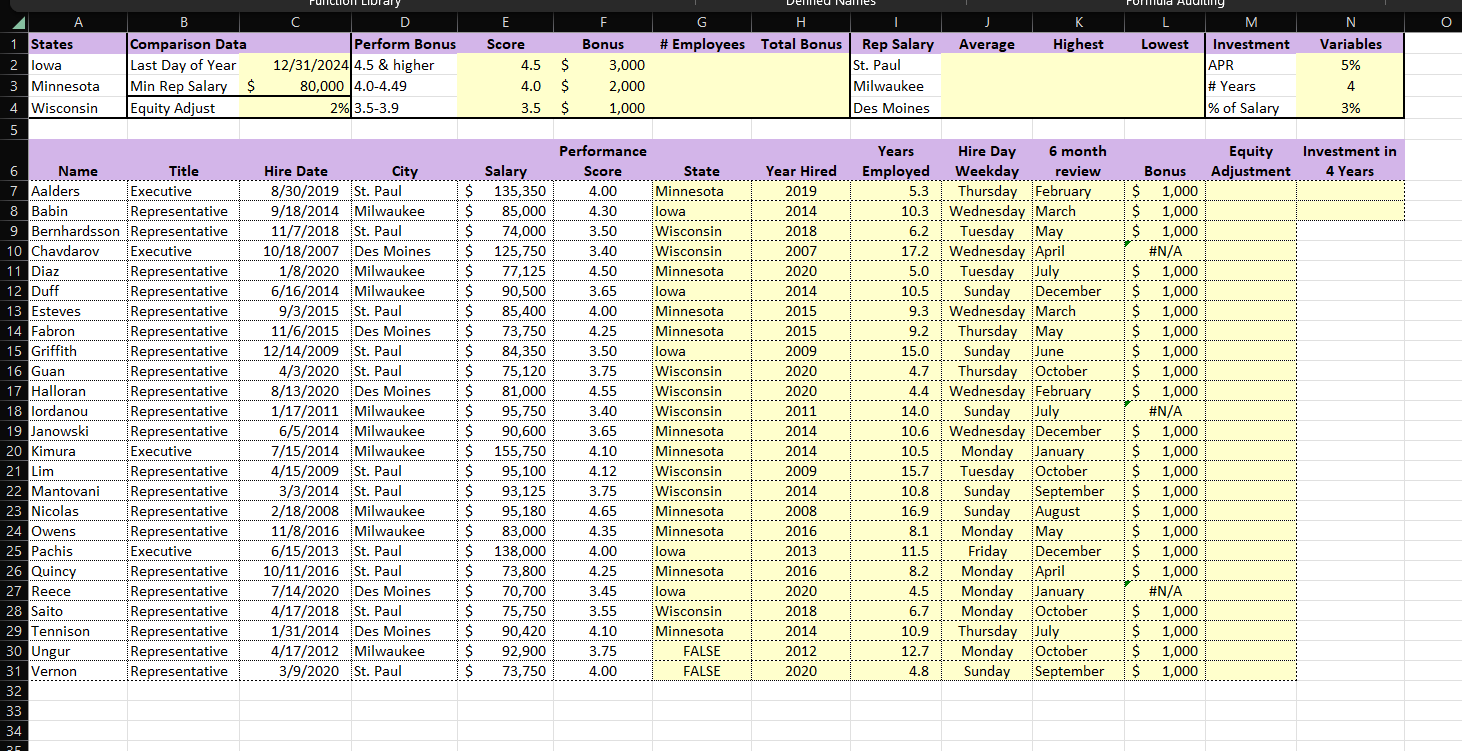Click the "Equity Adjustment" heading cell
The width and height of the screenshot is (1462, 751).
point(1250,161)
